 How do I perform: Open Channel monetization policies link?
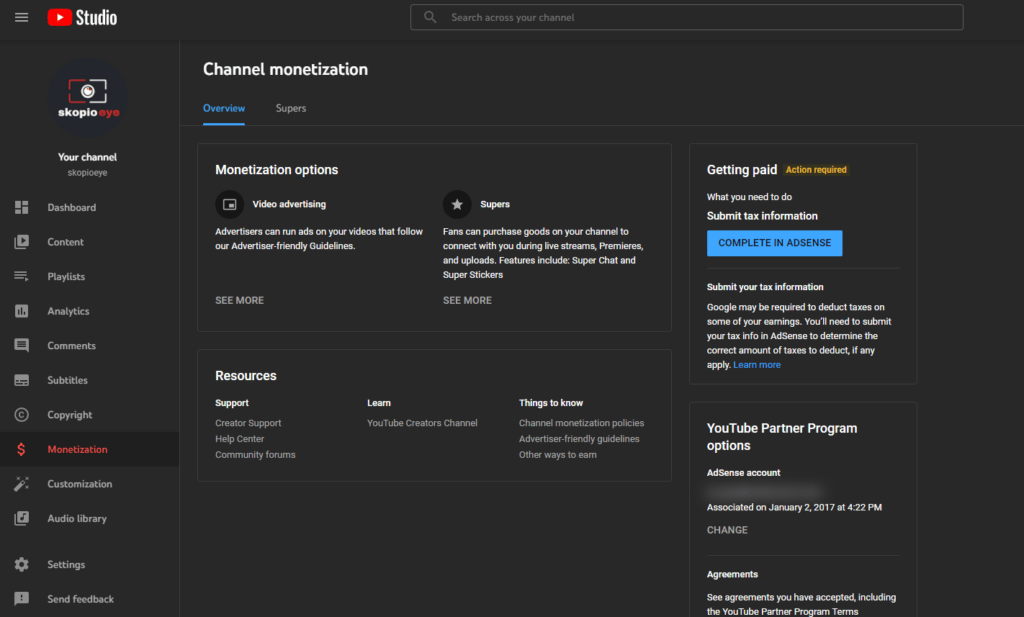click(581, 423)
